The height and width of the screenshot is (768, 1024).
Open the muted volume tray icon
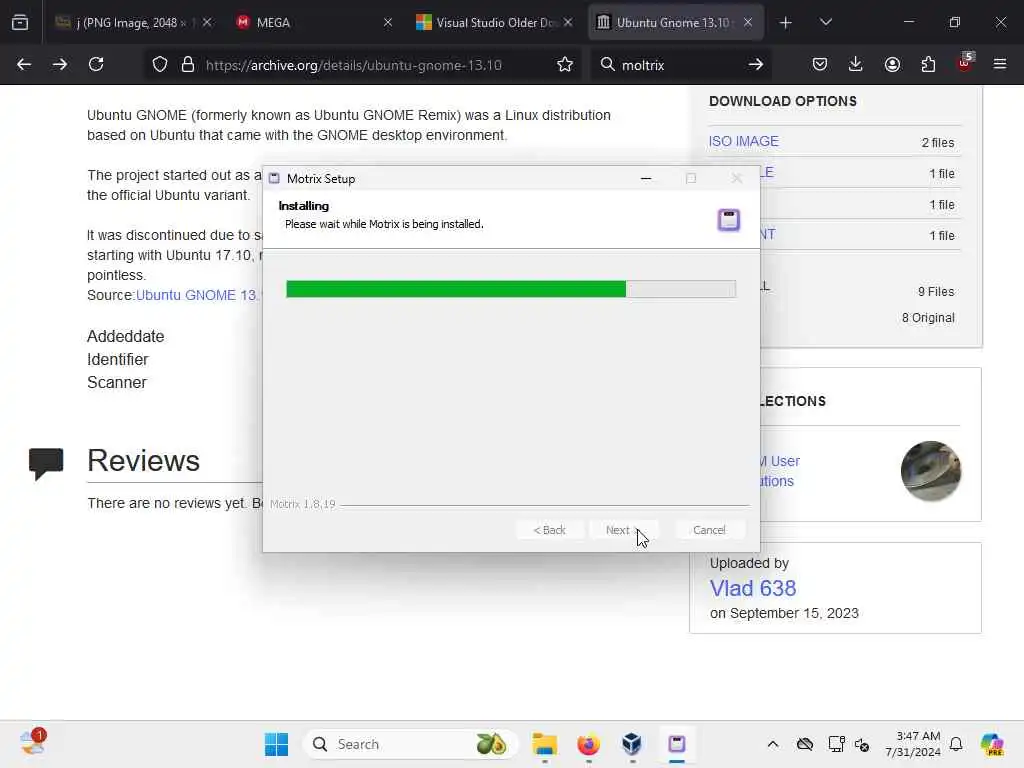[862, 744]
